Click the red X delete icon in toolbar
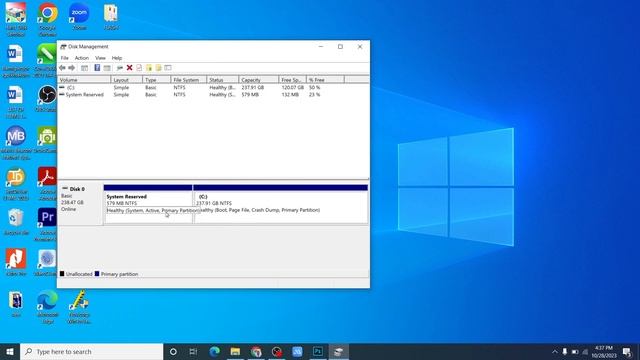The image size is (640, 360). coord(129,68)
